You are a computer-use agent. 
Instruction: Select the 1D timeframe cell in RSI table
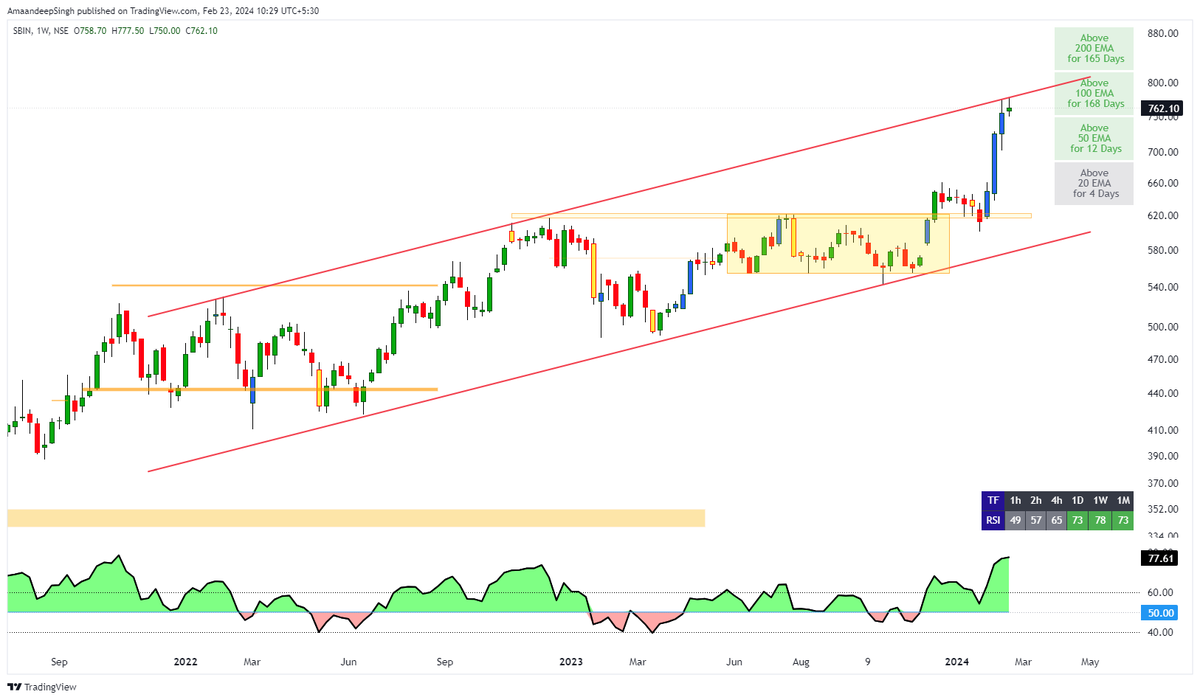point(1078,500)
